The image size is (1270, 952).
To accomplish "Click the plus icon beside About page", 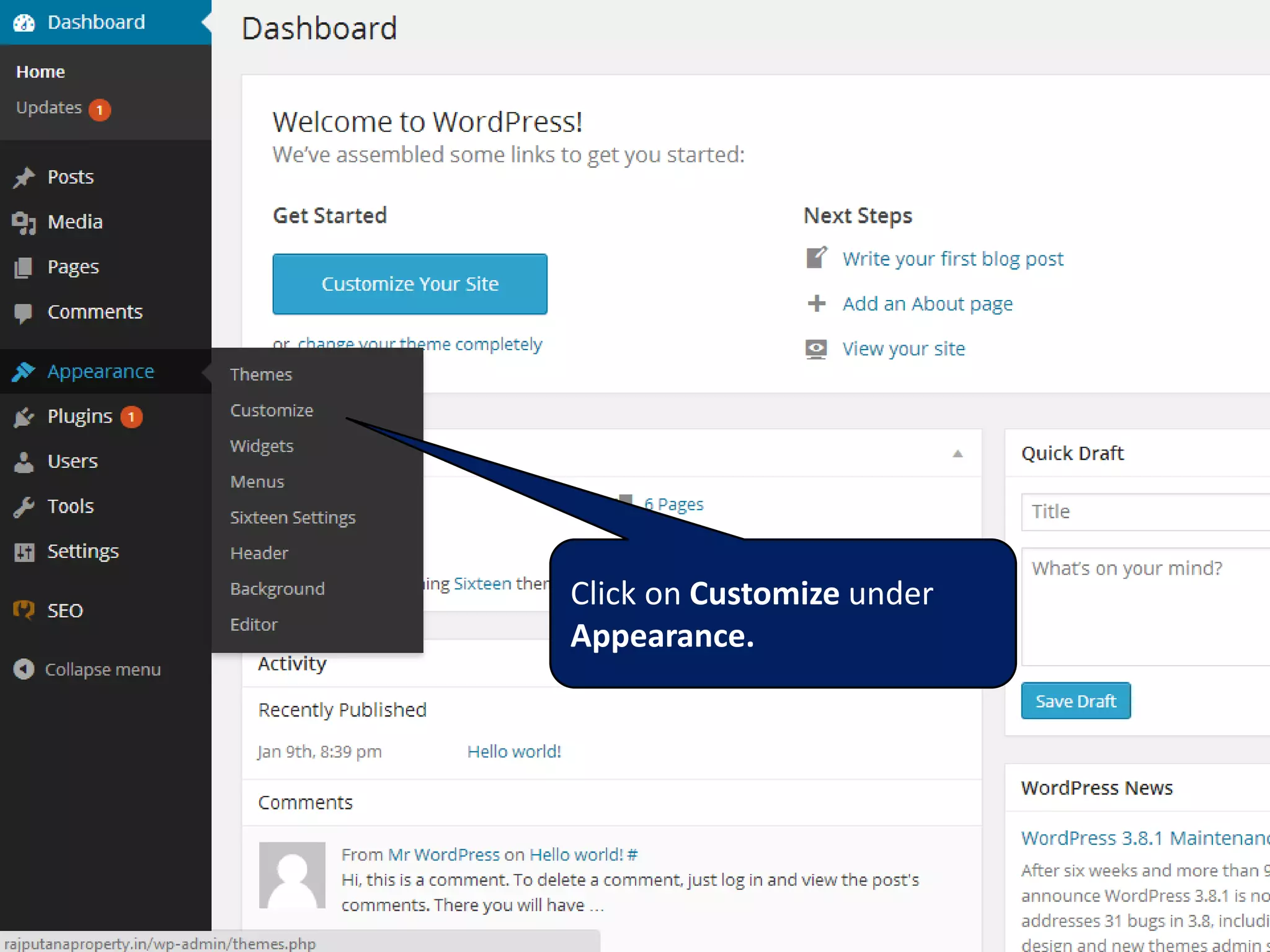I will 817,303.
